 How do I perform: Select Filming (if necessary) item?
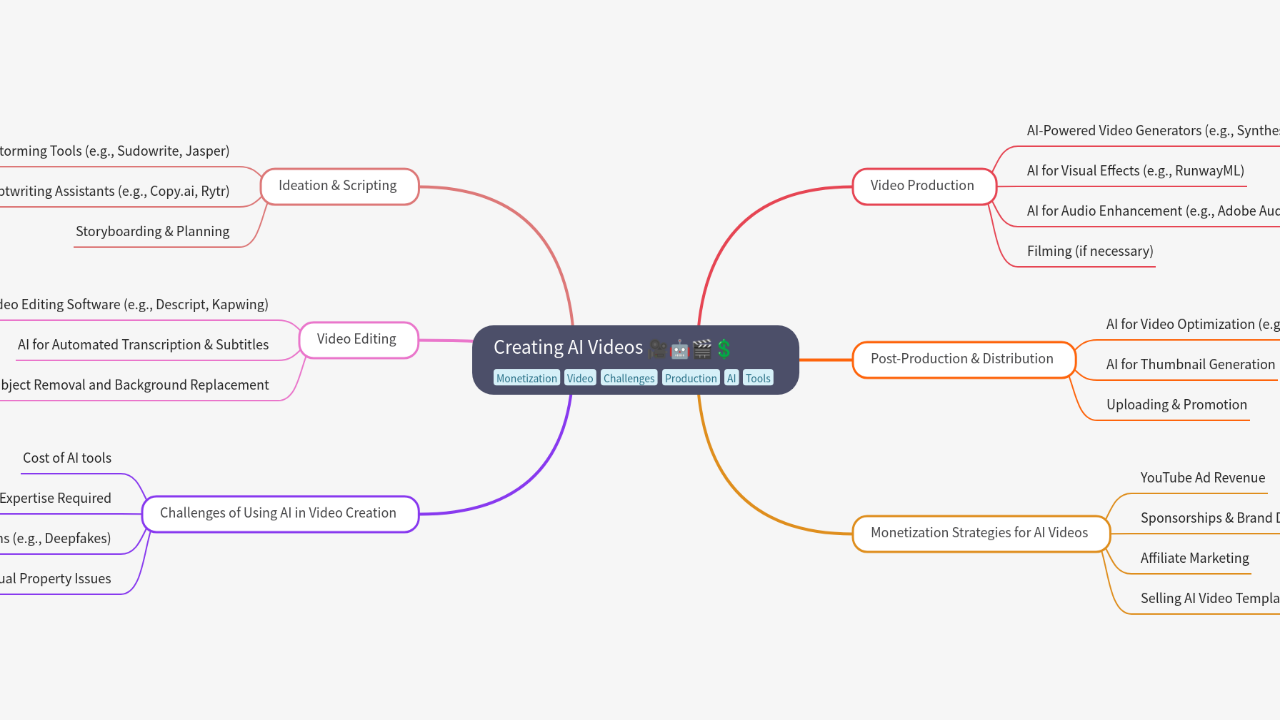[1090, 251]
